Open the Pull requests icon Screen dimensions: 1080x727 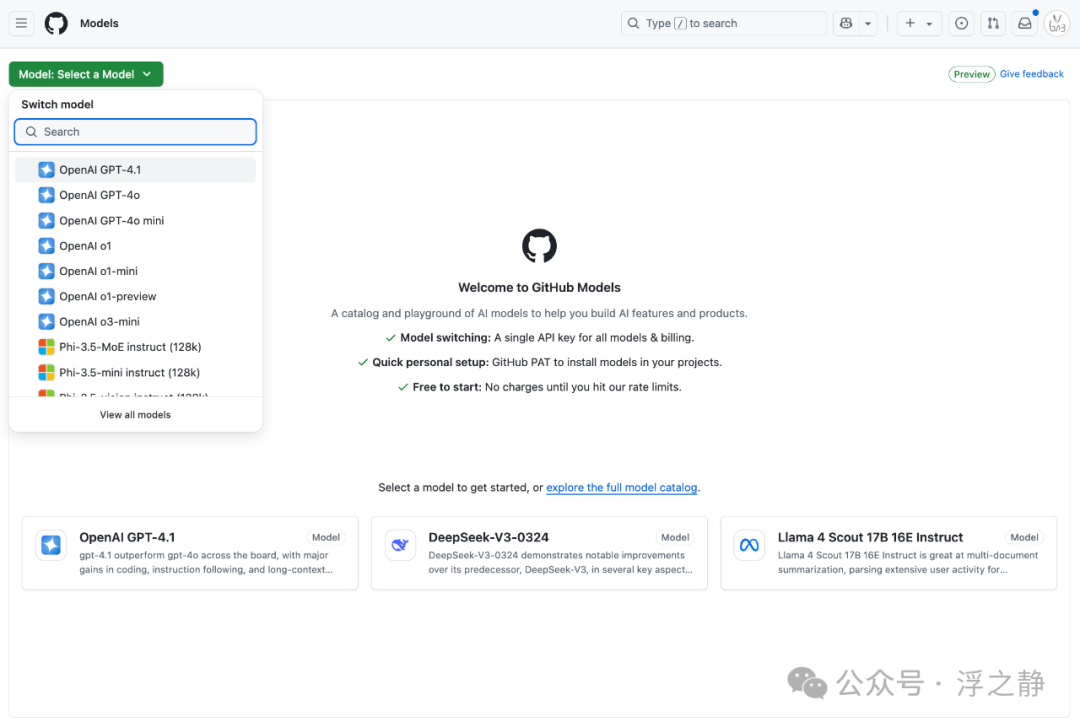pyautogui.click(x=993, y=23)
